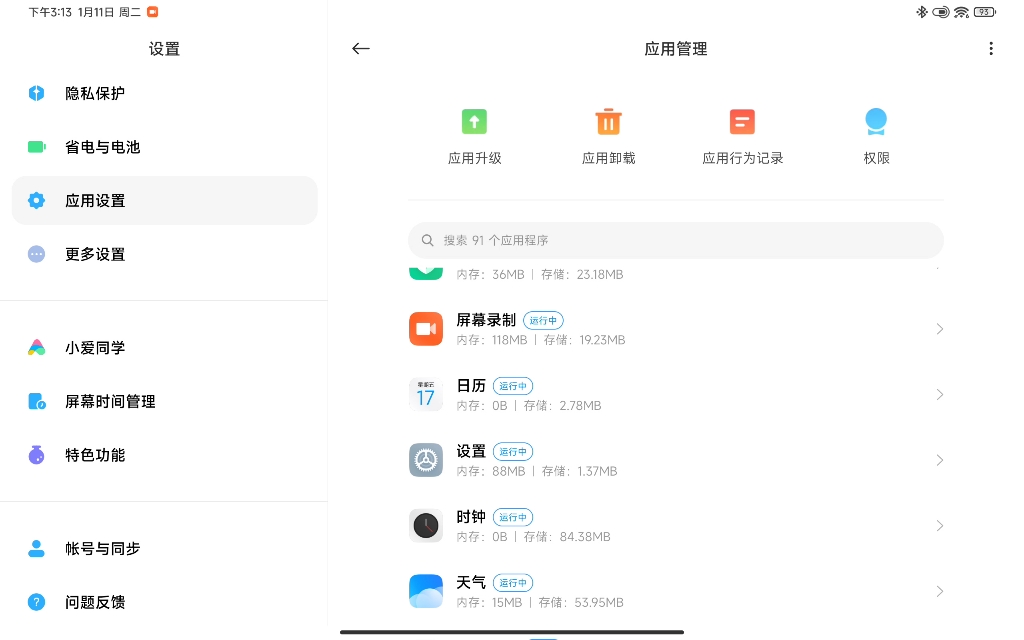The height and width of the screenshot is (640, 1024).
Task: Expand details for the 日历 entry
Action: pyautogui.click(x=938, y=394)
